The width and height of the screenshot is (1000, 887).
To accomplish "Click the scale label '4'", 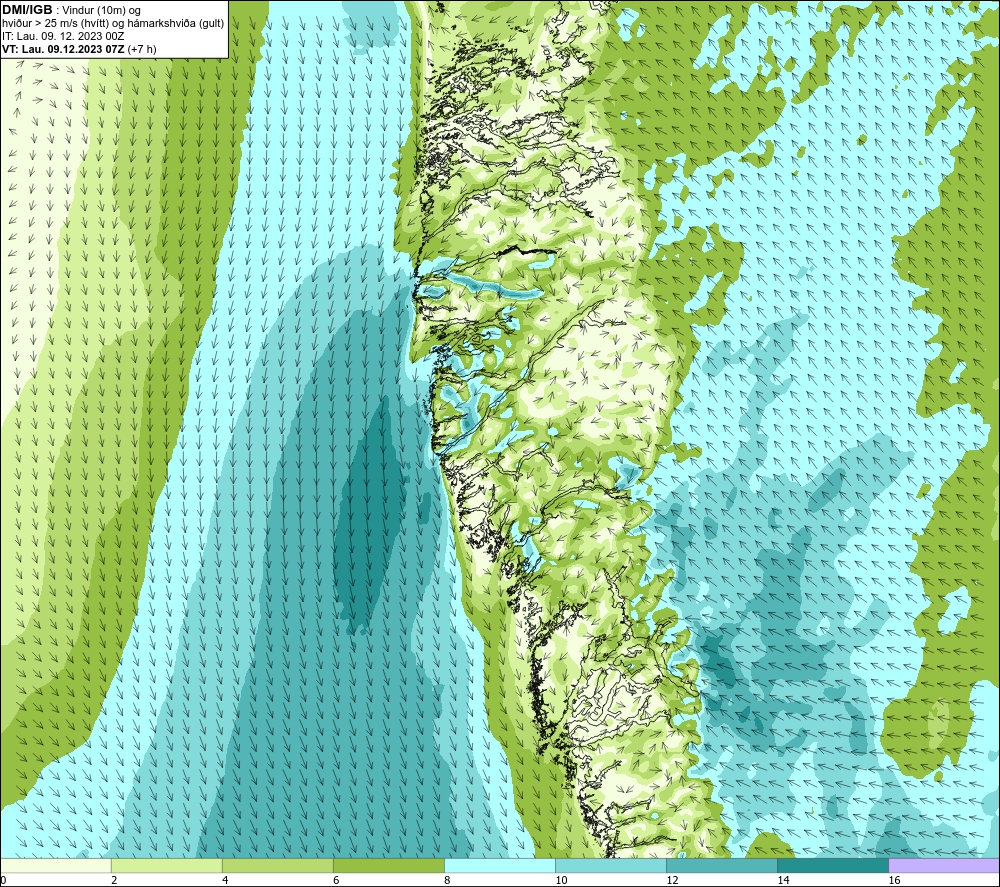I will pyautogui.click(x=225, y=881).
